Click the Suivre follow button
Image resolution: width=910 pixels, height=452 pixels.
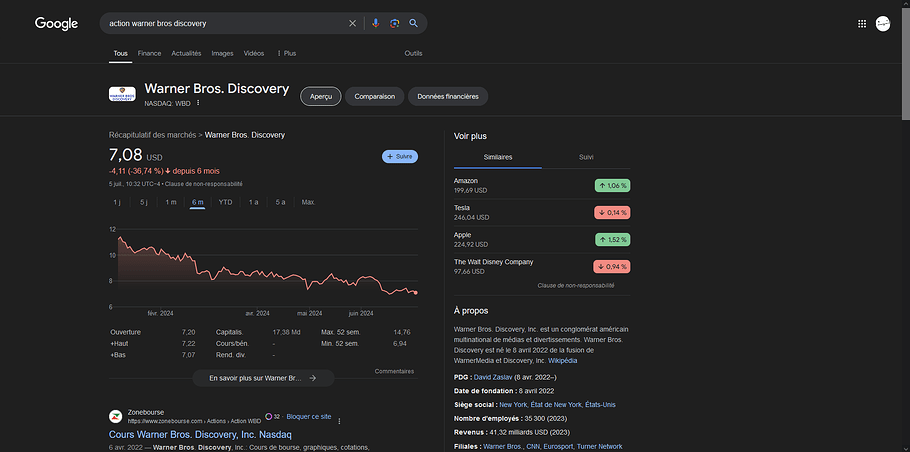[x=400, y=157]
